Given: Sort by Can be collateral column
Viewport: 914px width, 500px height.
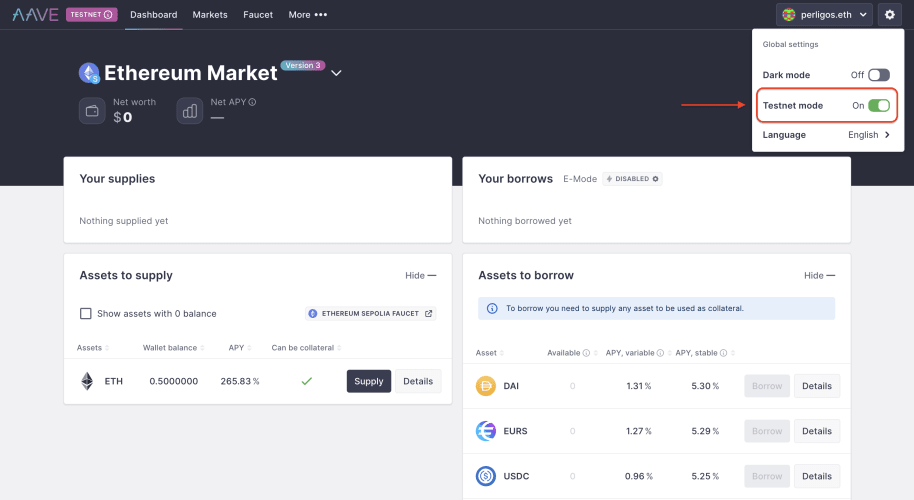Looking at the screenshot, I should tap(306, 348).
